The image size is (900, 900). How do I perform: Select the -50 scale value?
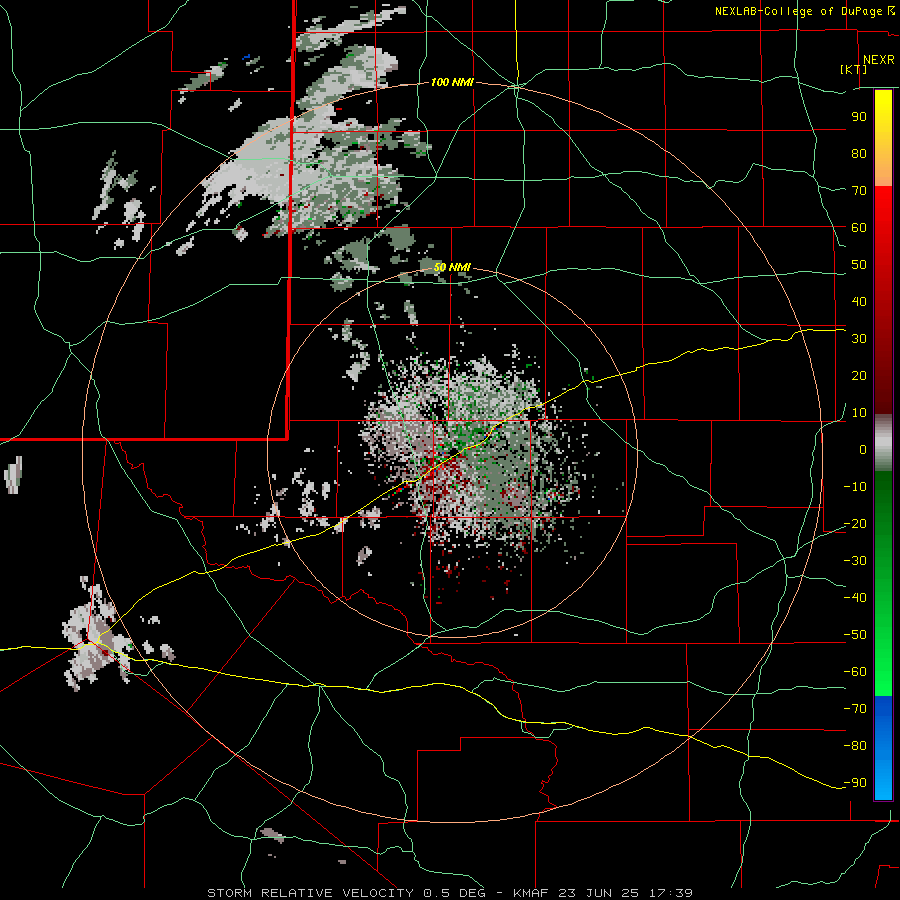pyautogui.click(x=855, y=635)
